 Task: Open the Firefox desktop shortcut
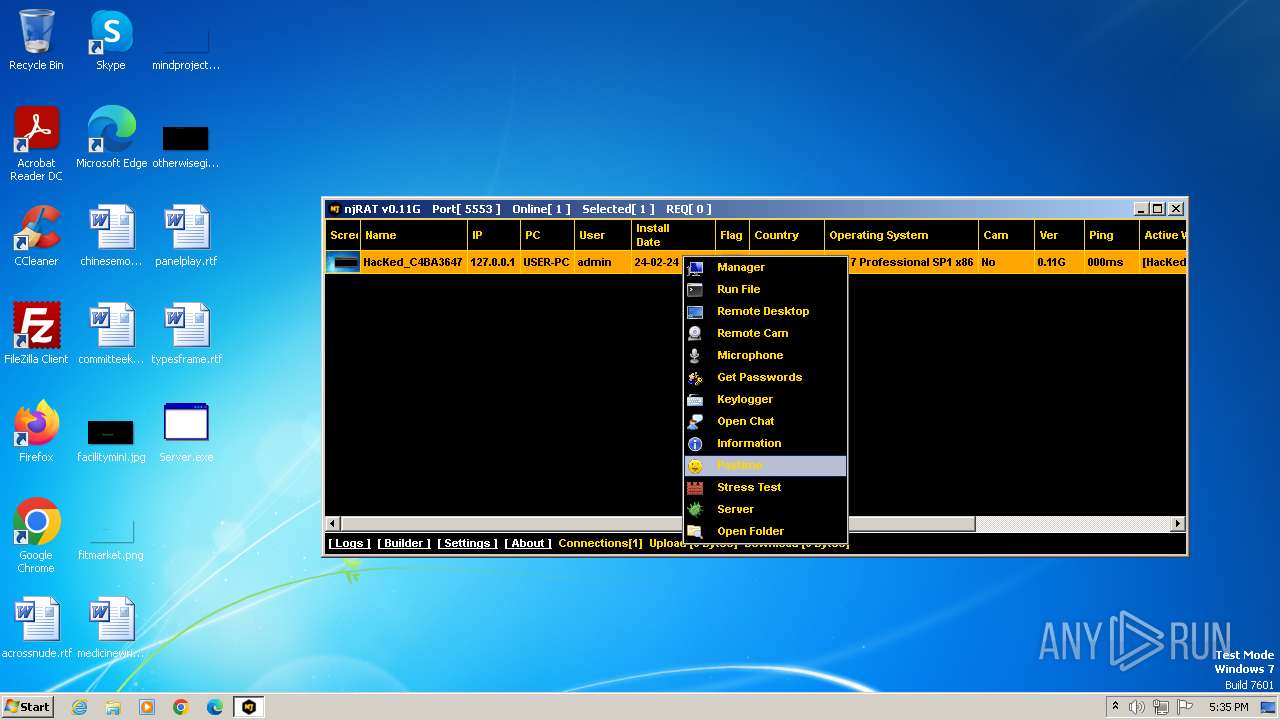[x=36, y=432]
